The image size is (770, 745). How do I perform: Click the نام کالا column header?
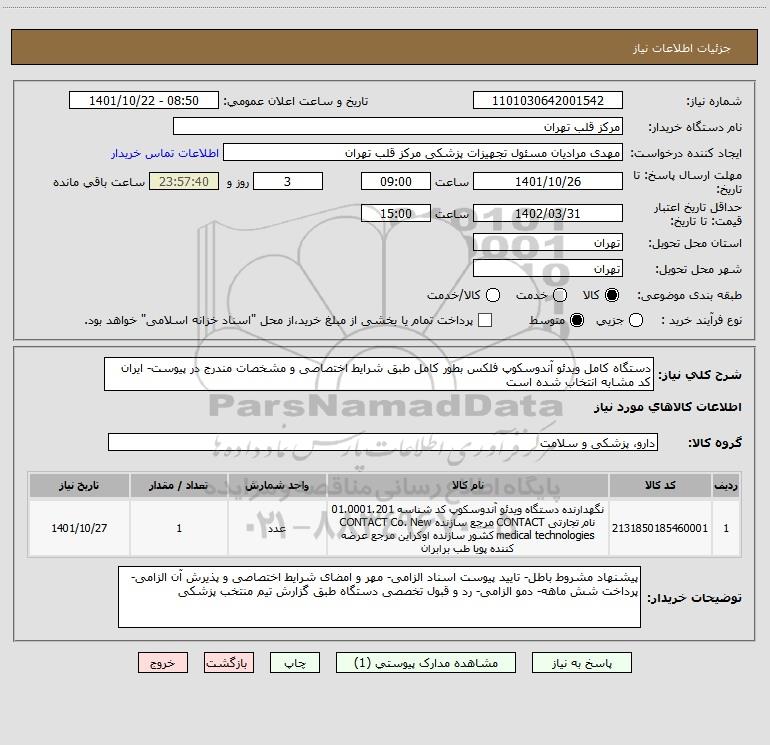point(468,485)
